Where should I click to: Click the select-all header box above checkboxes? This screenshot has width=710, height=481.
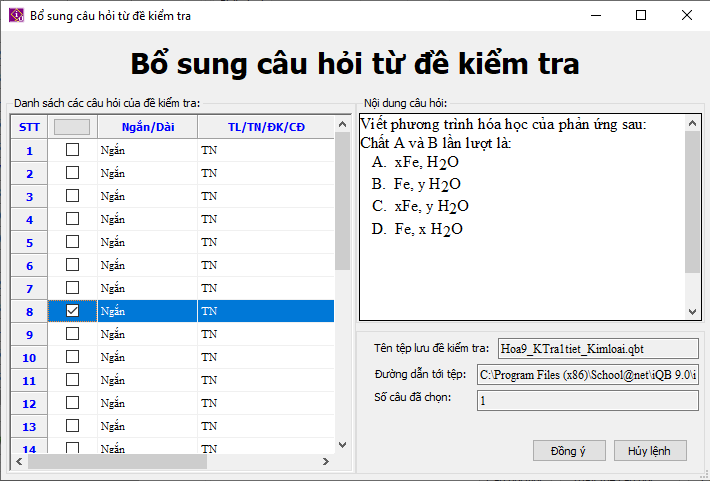pos(72,127)
